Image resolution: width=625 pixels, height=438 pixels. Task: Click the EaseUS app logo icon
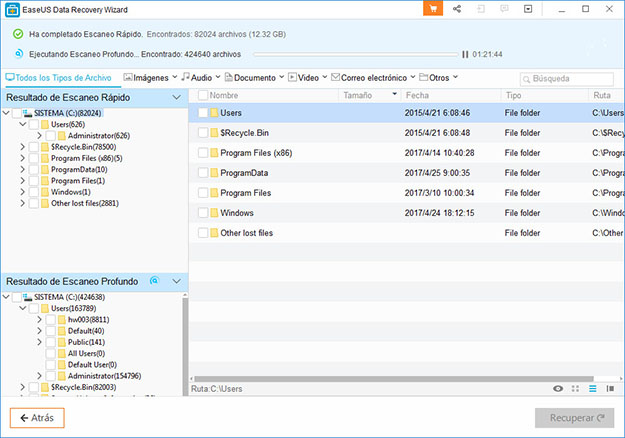coord(12,10)
